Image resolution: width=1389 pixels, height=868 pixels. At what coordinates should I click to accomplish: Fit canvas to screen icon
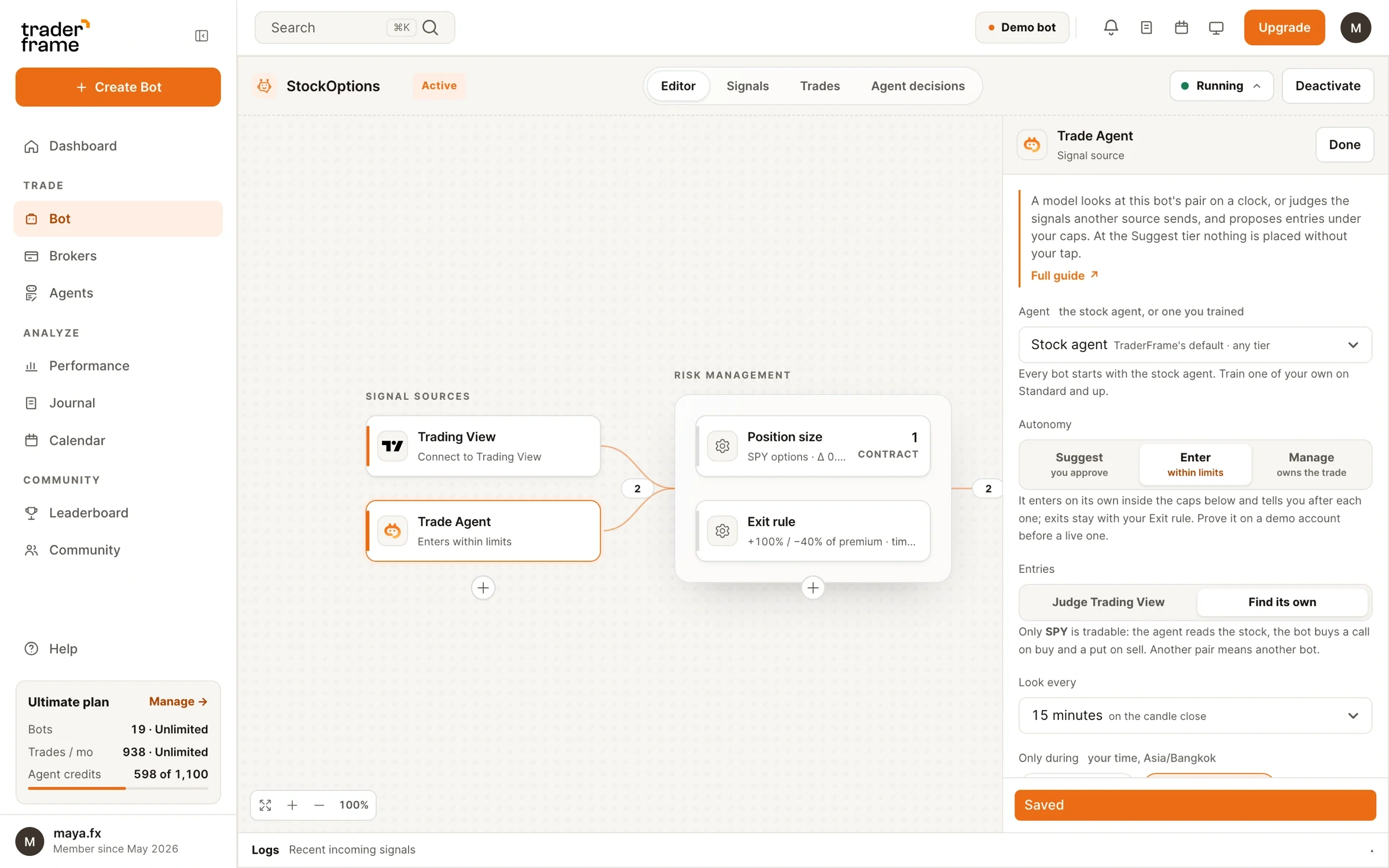point(265,805)
